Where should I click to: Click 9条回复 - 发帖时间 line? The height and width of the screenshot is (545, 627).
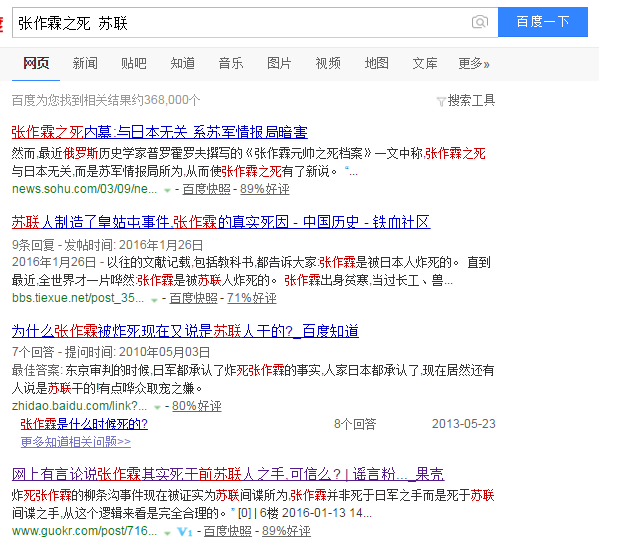coord(107,245)
